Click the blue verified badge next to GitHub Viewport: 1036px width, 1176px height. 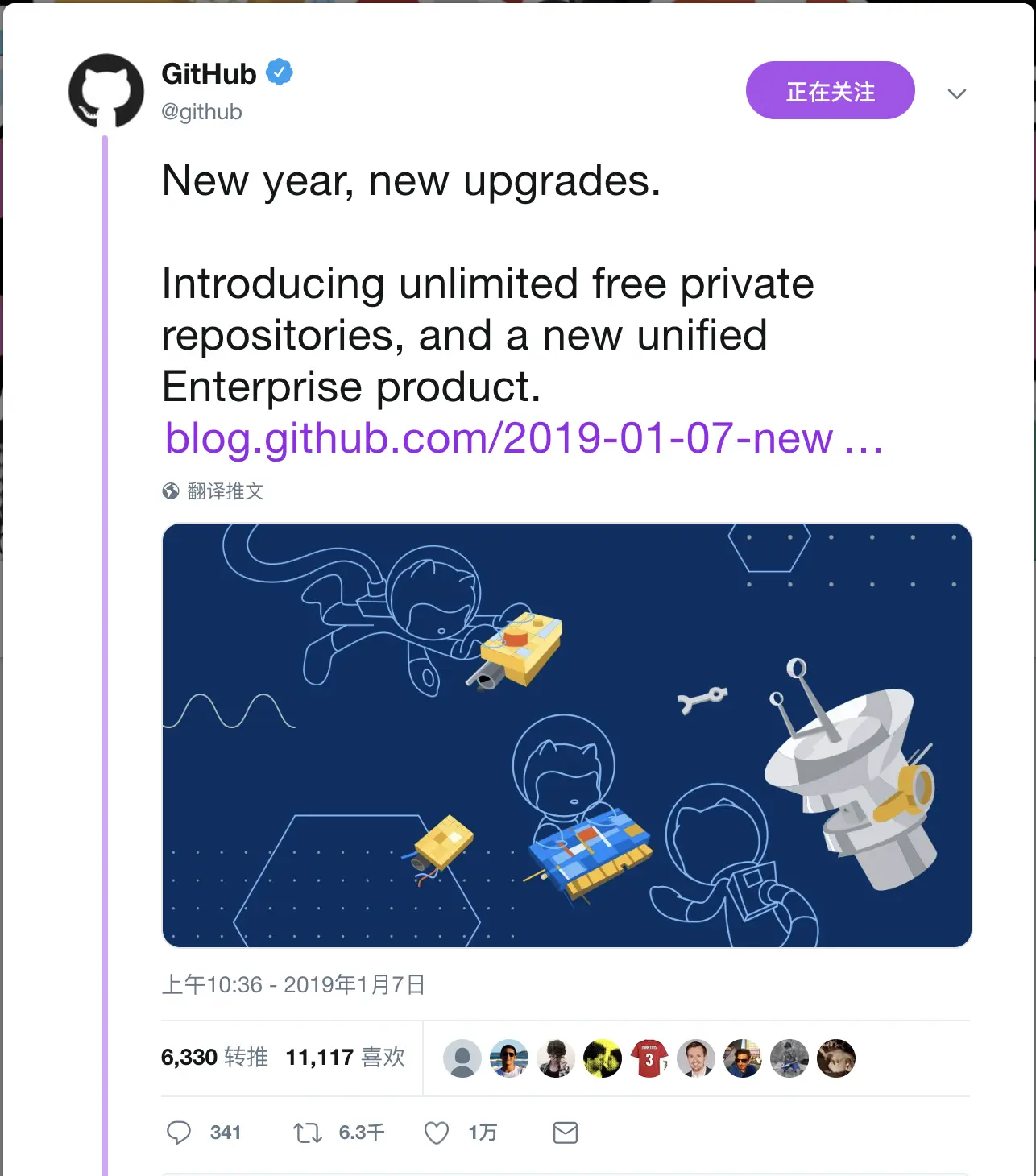(x=280, y=72)
